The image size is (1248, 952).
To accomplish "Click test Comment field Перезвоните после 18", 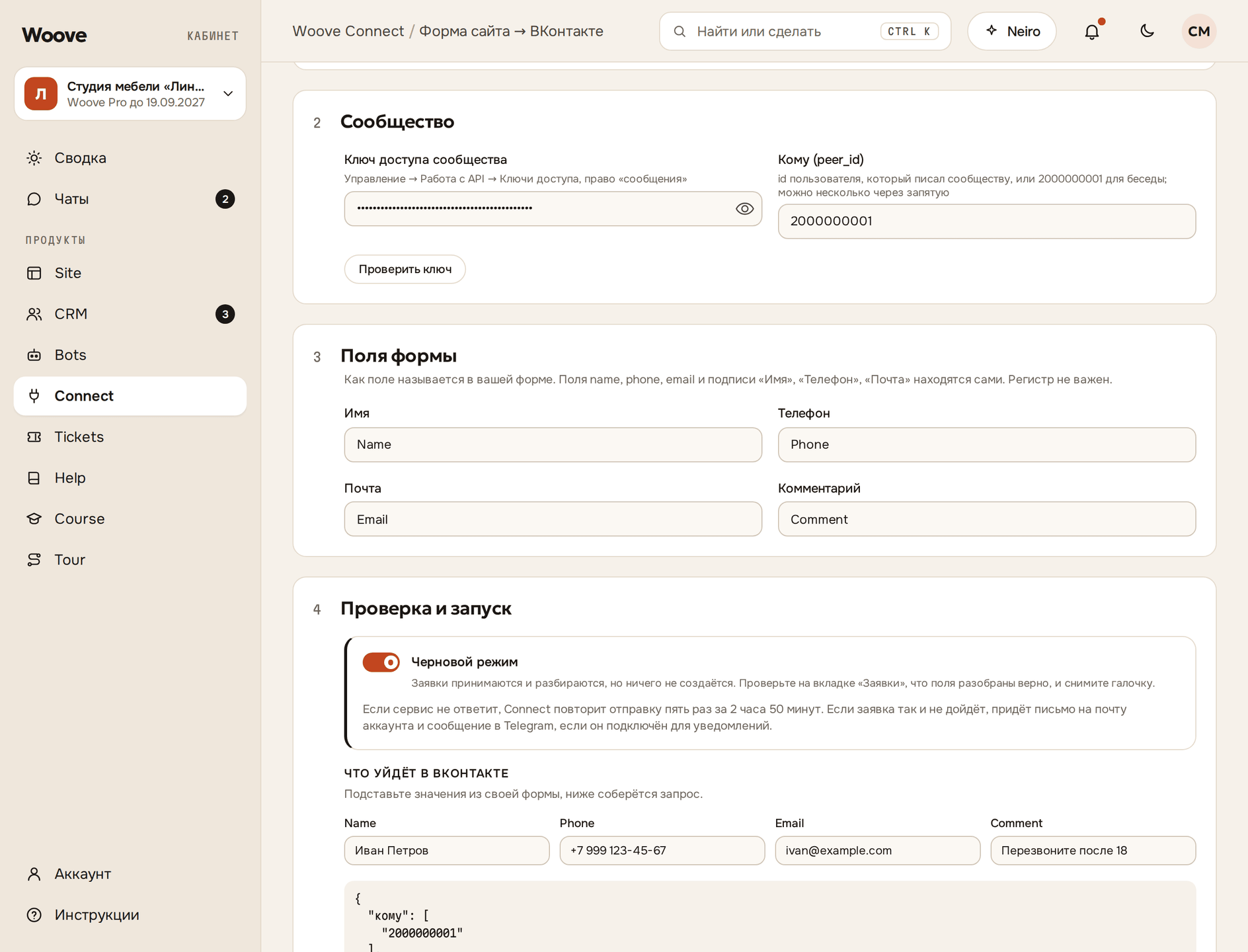I will pos(1093,851).
